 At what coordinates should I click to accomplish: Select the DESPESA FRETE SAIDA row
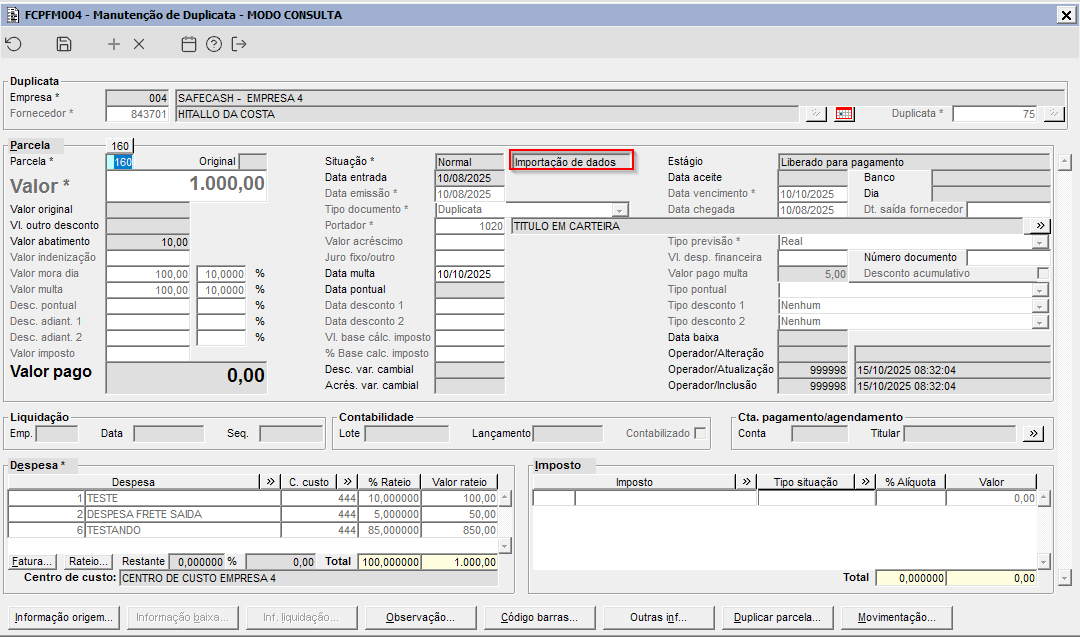[x=252, y=514]
